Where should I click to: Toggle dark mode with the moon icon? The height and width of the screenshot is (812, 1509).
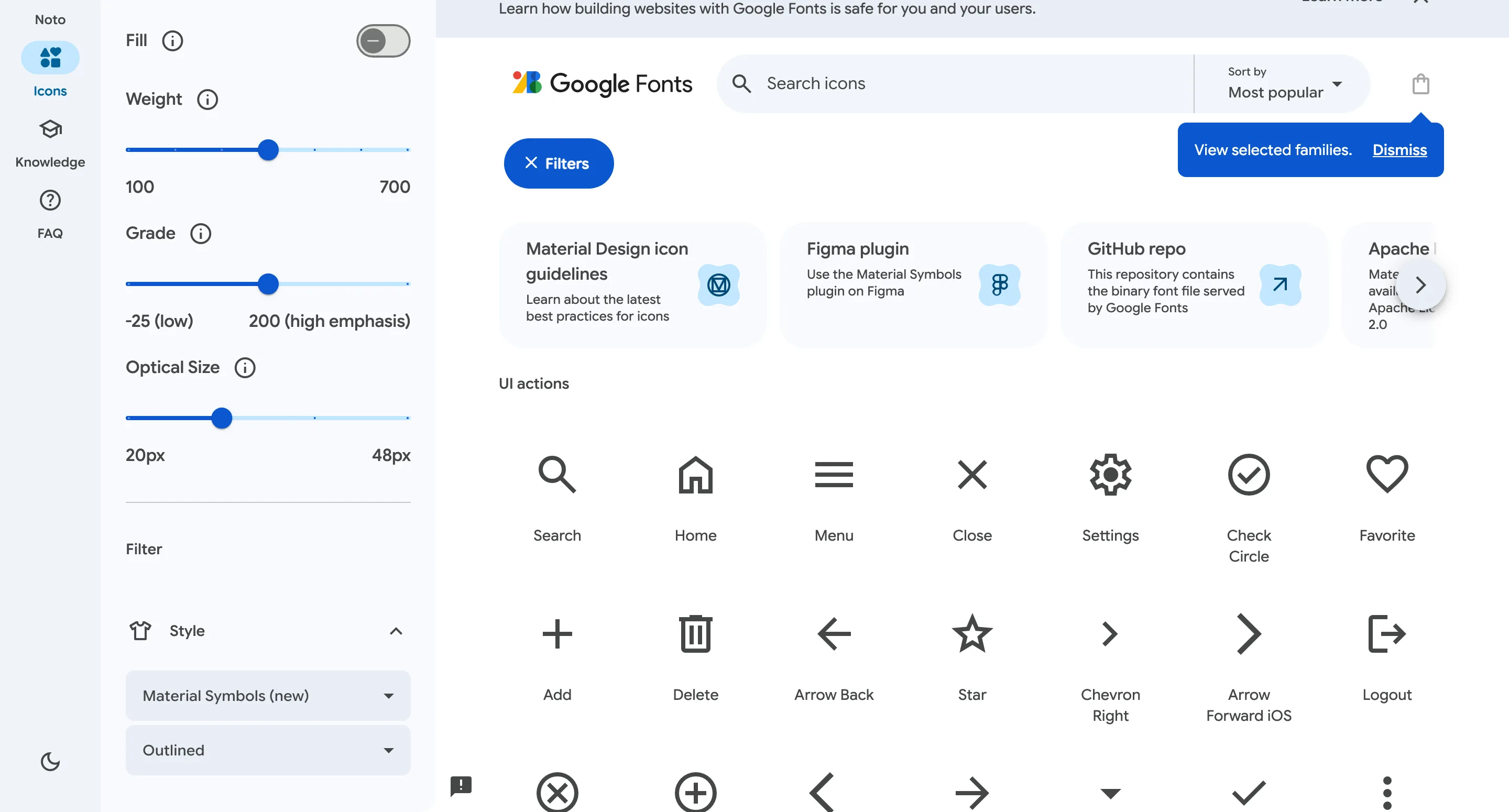(x=50, y=761)
